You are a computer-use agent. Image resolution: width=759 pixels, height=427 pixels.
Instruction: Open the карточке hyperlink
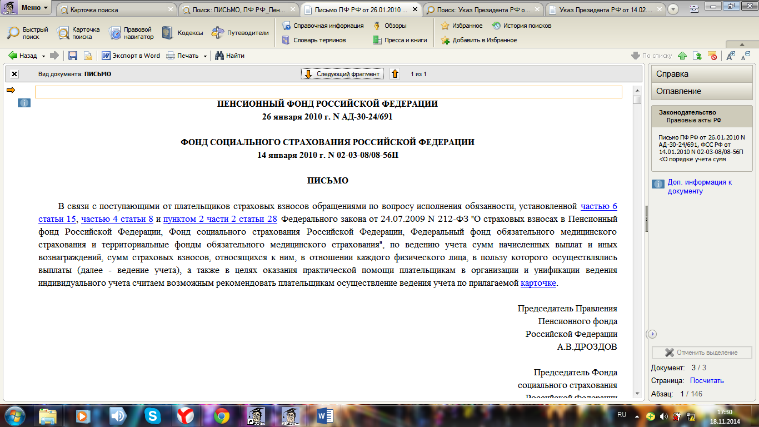538,283
